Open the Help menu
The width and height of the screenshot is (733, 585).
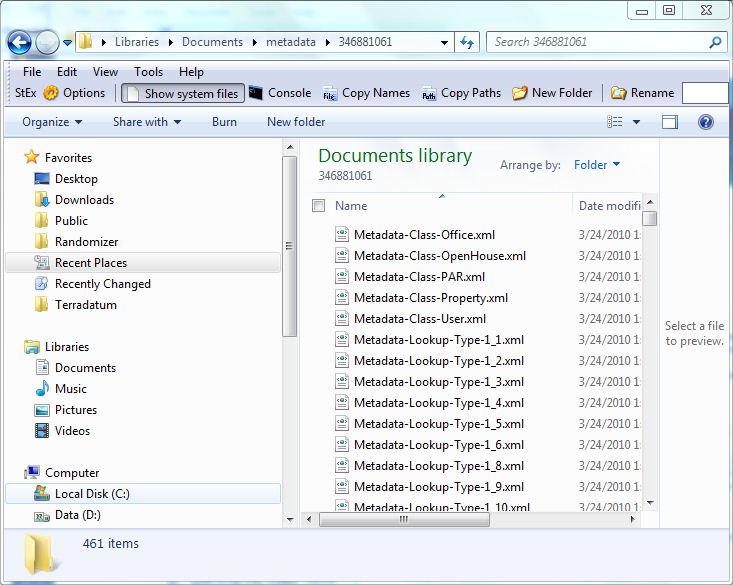191,72
